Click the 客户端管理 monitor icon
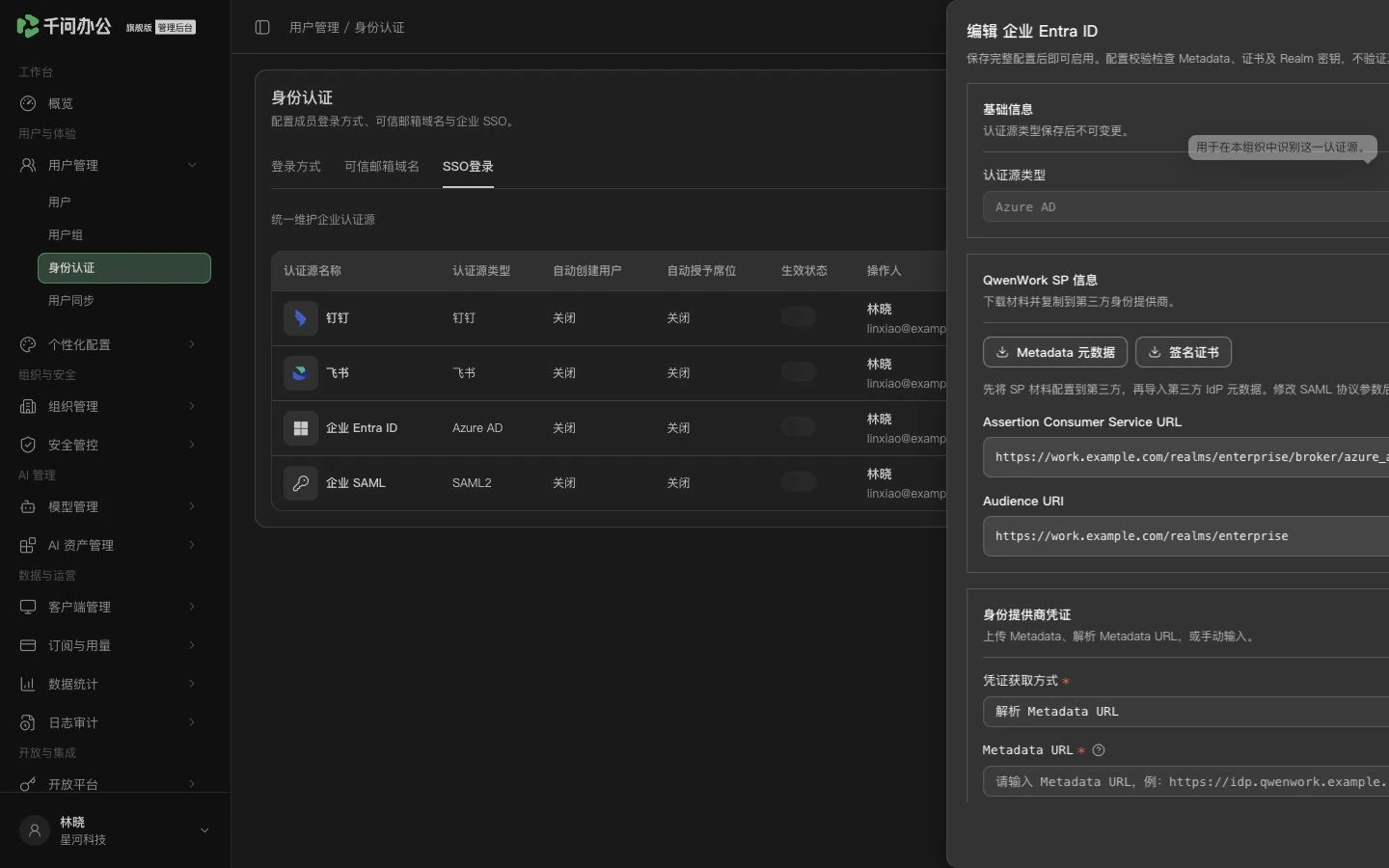This screenshot has width=1389, height=868. (x=28, y=607)
